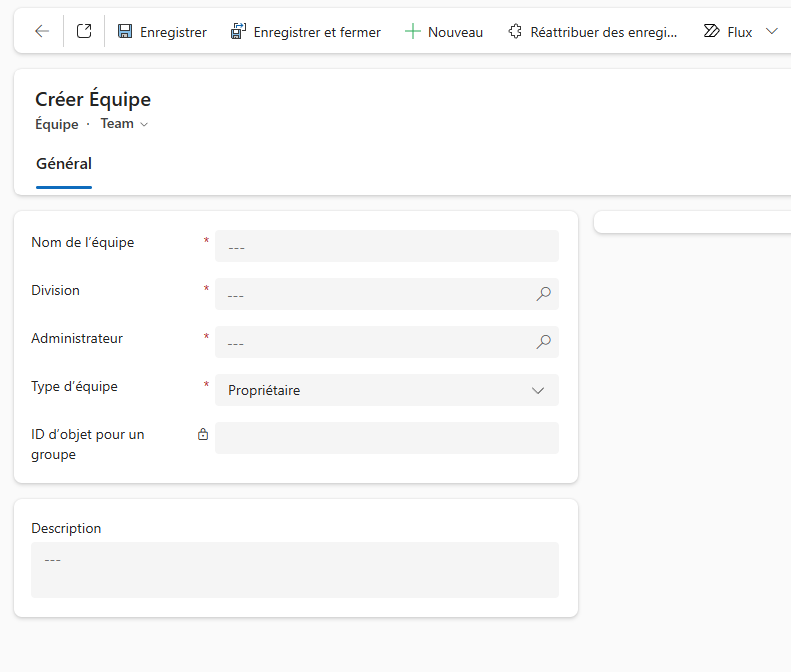The width and height of the screenshot is (791, 672).
Task: Select the Administrateur lookup field
Action: (376, 342)
